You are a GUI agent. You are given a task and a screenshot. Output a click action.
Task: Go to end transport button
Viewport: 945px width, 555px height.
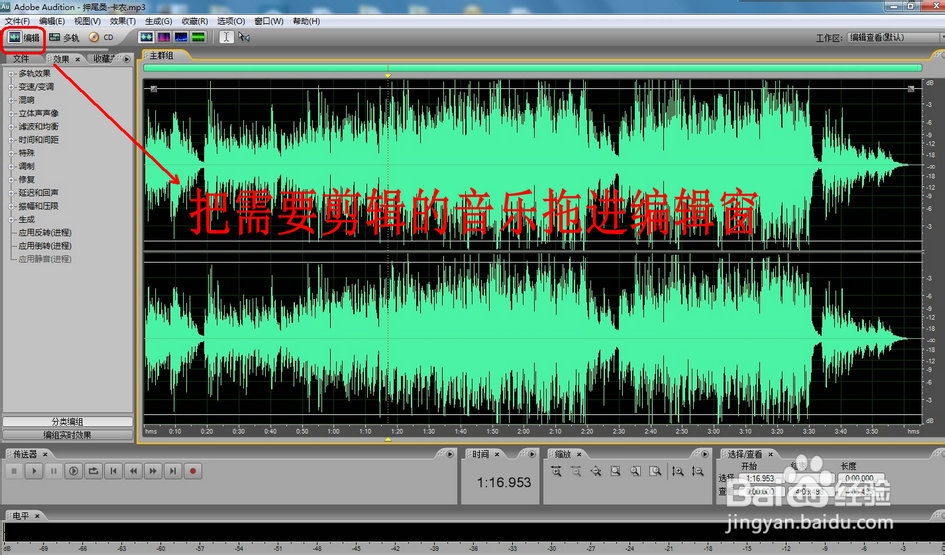coord(173,471)
